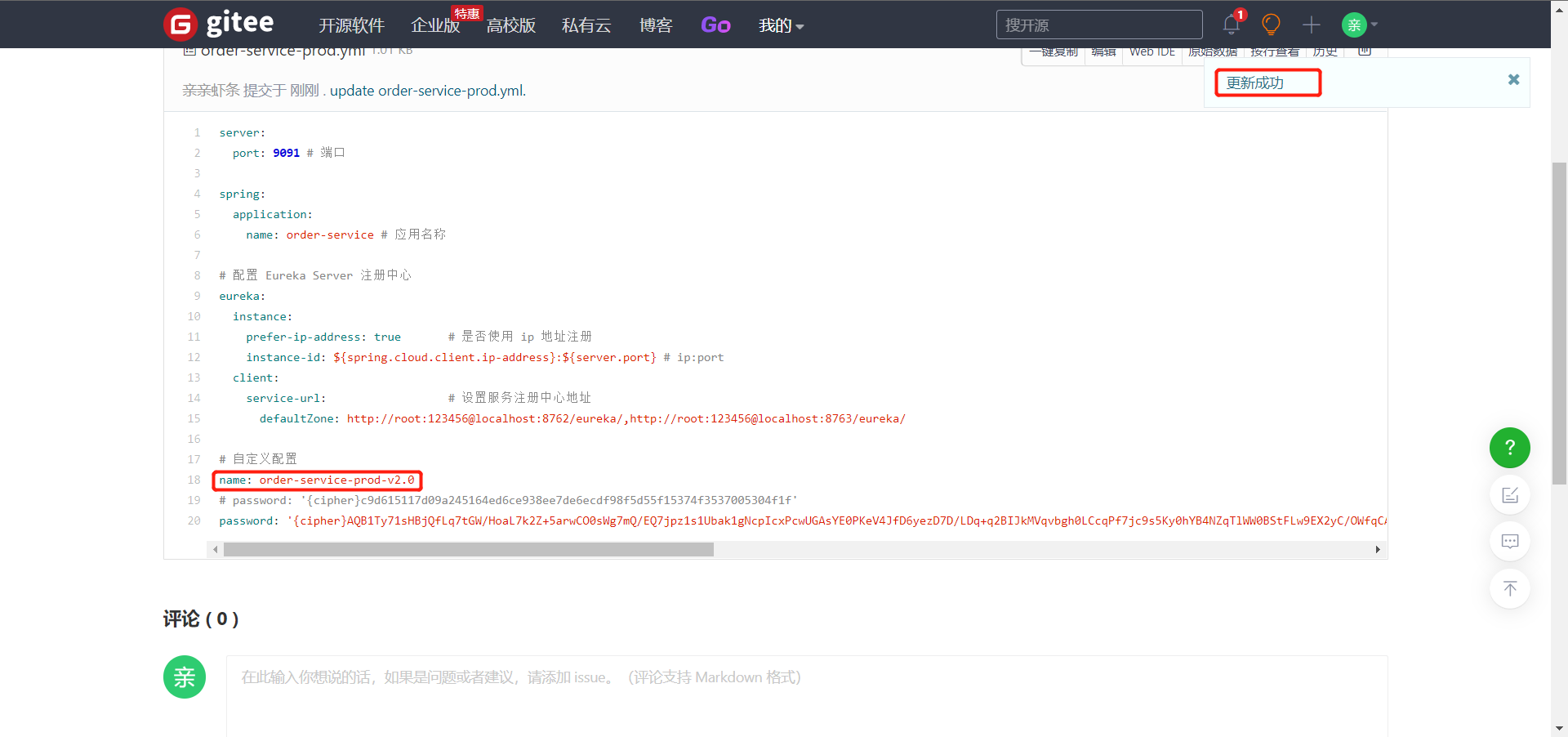Click the orange lightbulb icon
Image resolution: width=1568 pixels, height=737 pixels.
pyautogui.click(x=1271, y=25)
